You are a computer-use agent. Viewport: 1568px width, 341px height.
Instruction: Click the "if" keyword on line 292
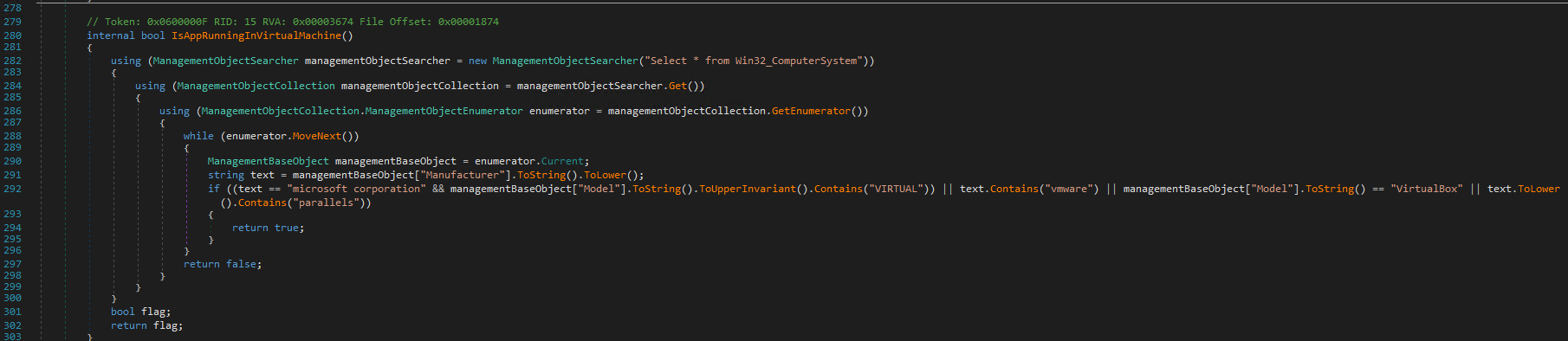(x=213, y=189)
